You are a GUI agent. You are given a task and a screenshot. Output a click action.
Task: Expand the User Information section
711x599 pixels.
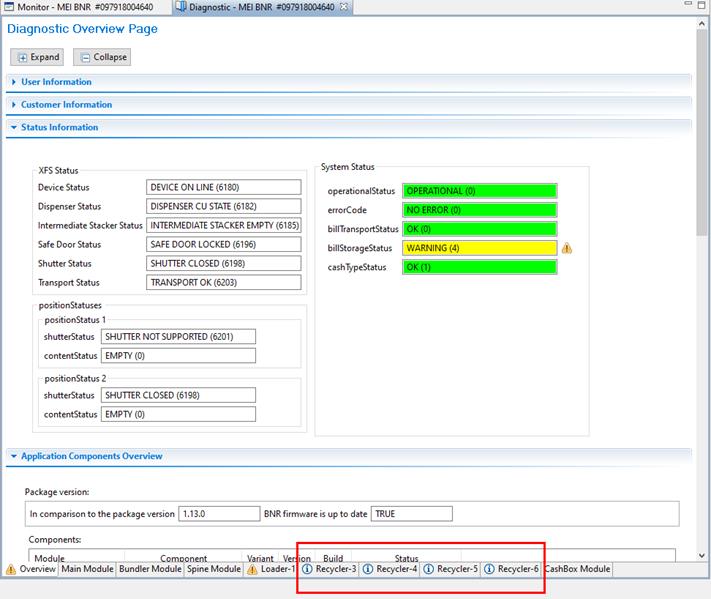click(13, 82)
